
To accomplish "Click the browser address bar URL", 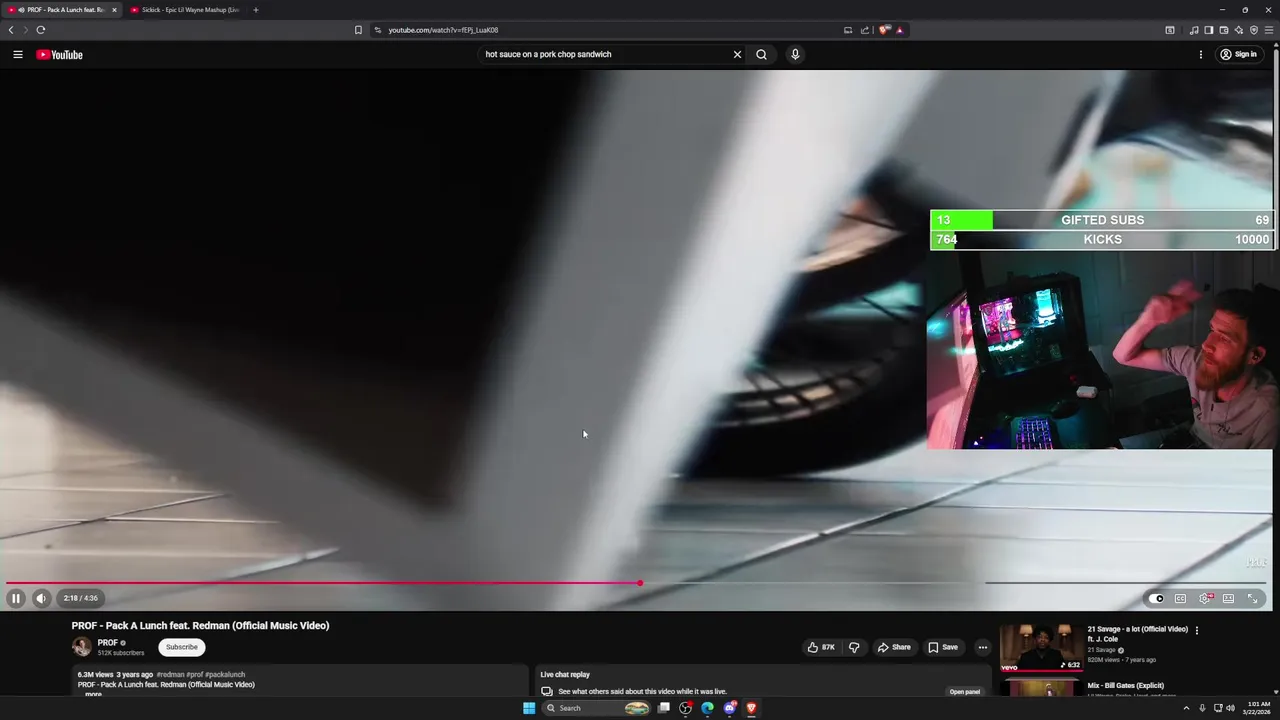I will tap(443, 30).
